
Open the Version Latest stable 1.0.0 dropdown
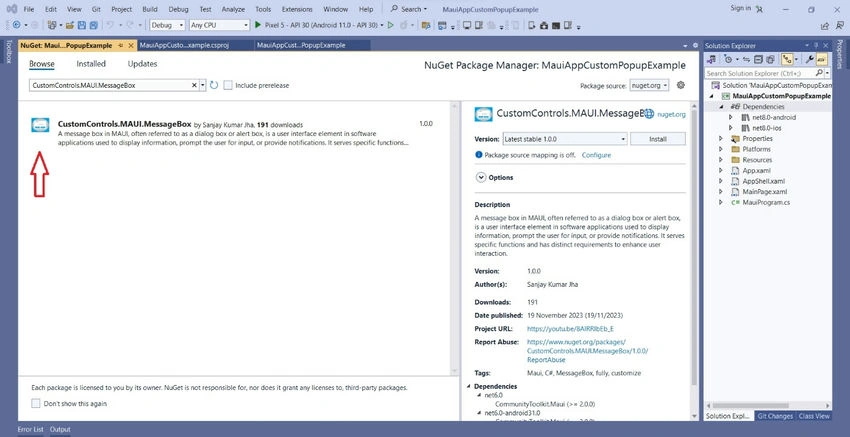(x=565, y=139)
